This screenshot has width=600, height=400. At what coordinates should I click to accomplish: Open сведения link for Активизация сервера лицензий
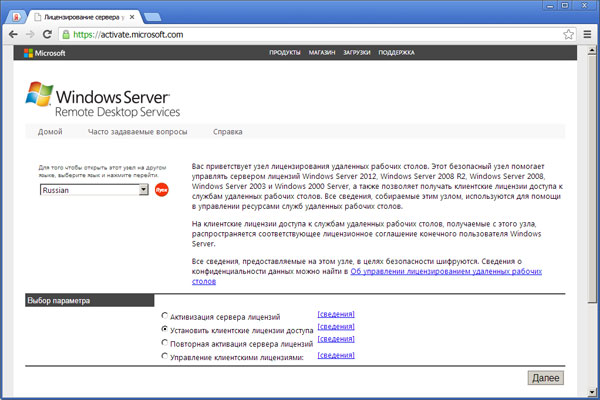tap(336, 314)
